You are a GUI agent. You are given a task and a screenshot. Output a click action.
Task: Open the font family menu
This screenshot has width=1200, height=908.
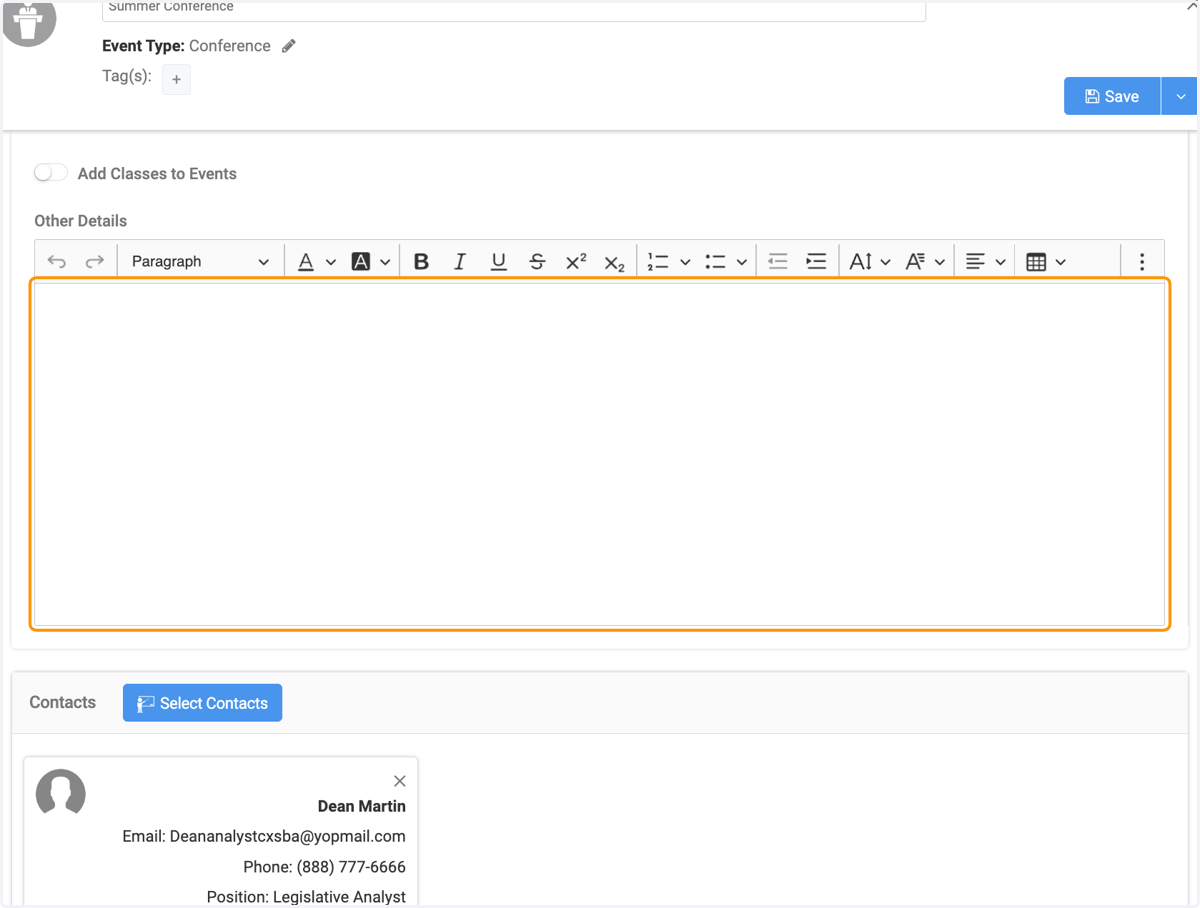pos(925,261)
